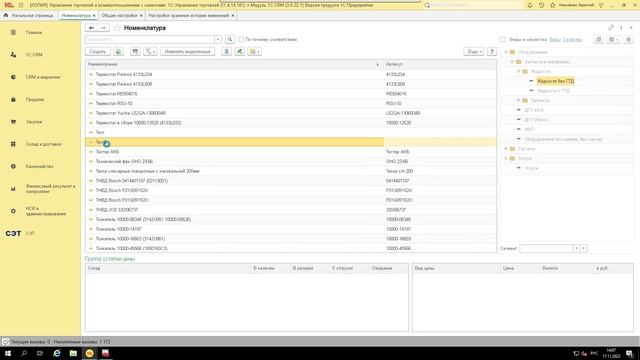Open Закупки cart icon in sidebar

tap(13, 122)
